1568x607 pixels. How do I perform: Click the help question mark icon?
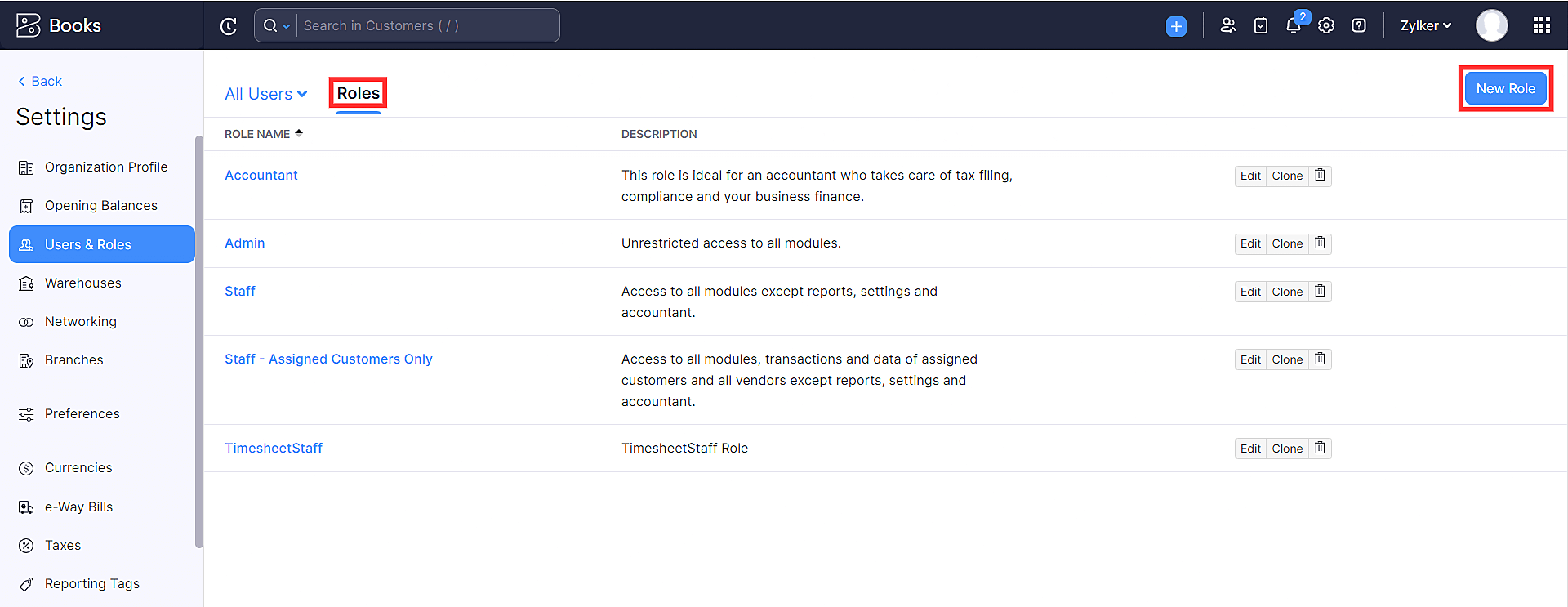(1359, 26)
